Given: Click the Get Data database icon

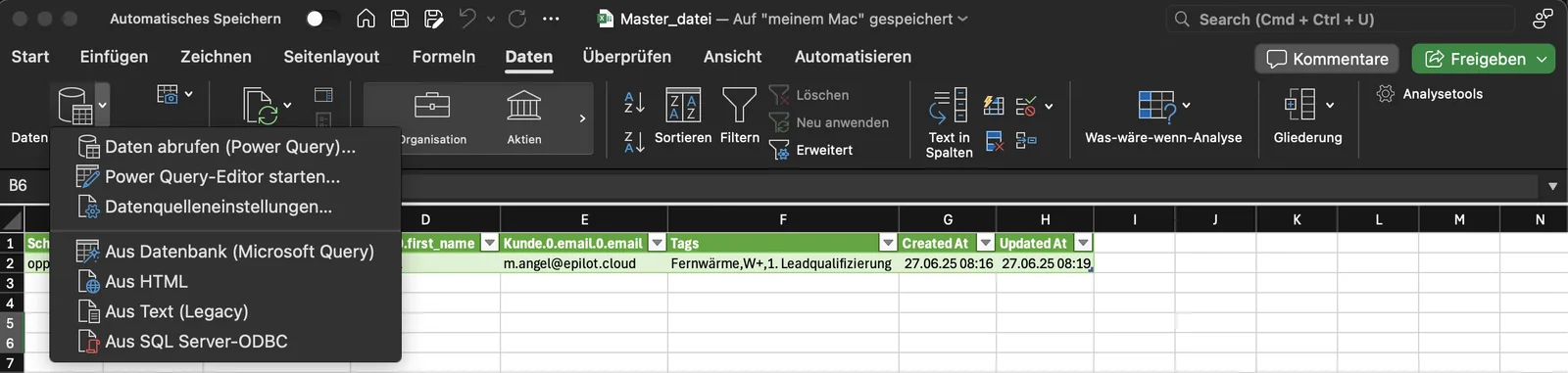Looking at the screenshot, I should 74,105.
